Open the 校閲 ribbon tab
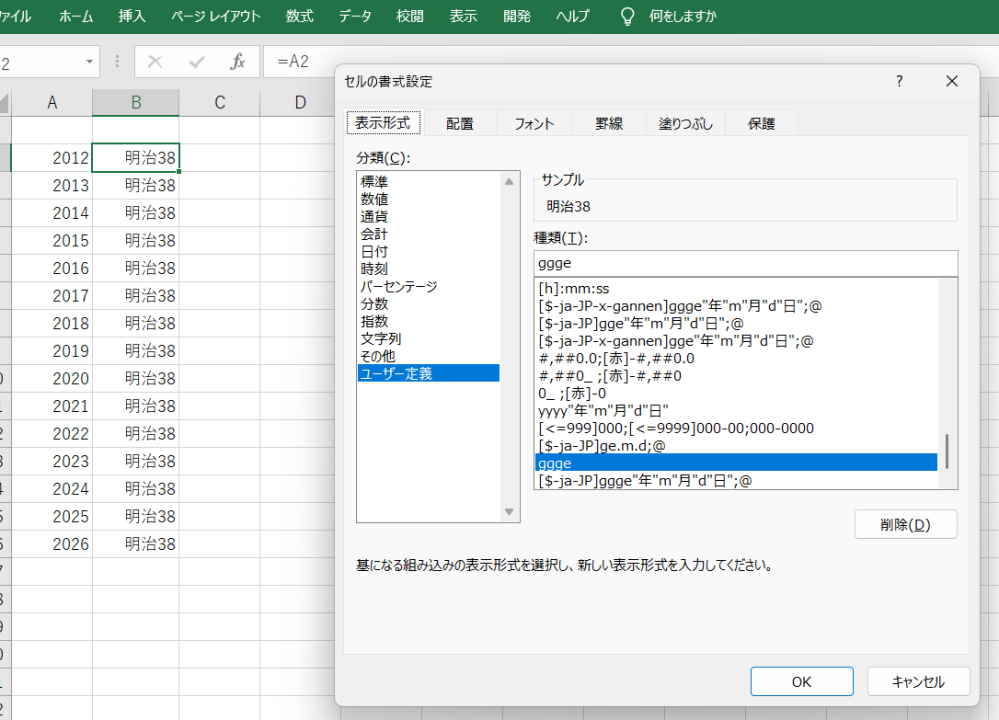Screen dimensions: 999x720 coord(410,16)
